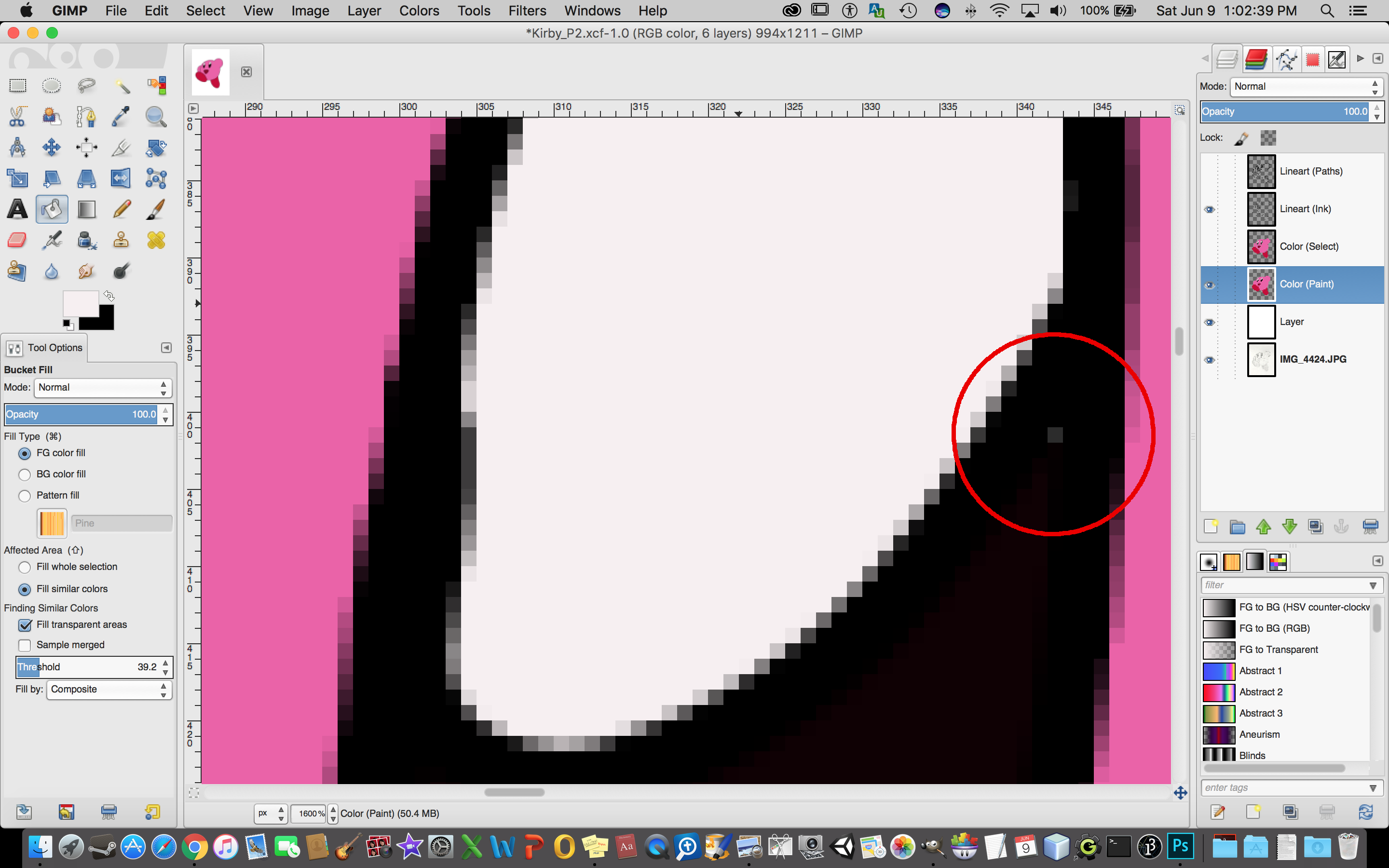1389x868 pixels.
Task: Select the Fuzzy Select wand tool
Action: 121,86
